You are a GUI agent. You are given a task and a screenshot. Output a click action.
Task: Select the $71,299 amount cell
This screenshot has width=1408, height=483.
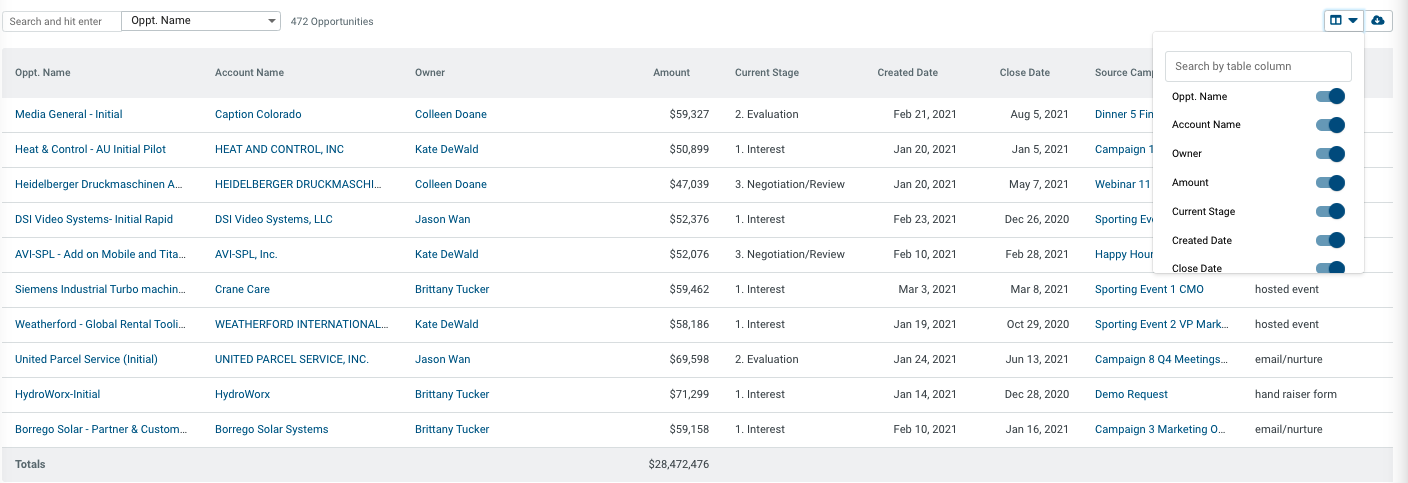tap(689, 394)
